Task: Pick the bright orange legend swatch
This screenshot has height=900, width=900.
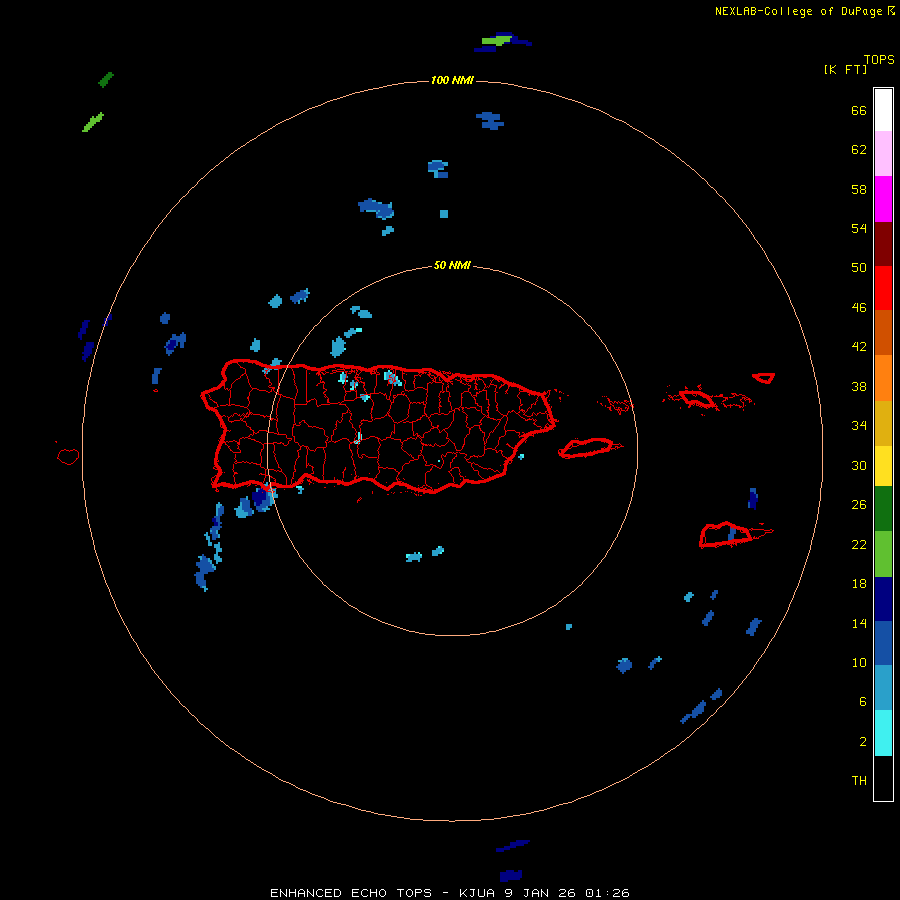Action: [883, 378]
